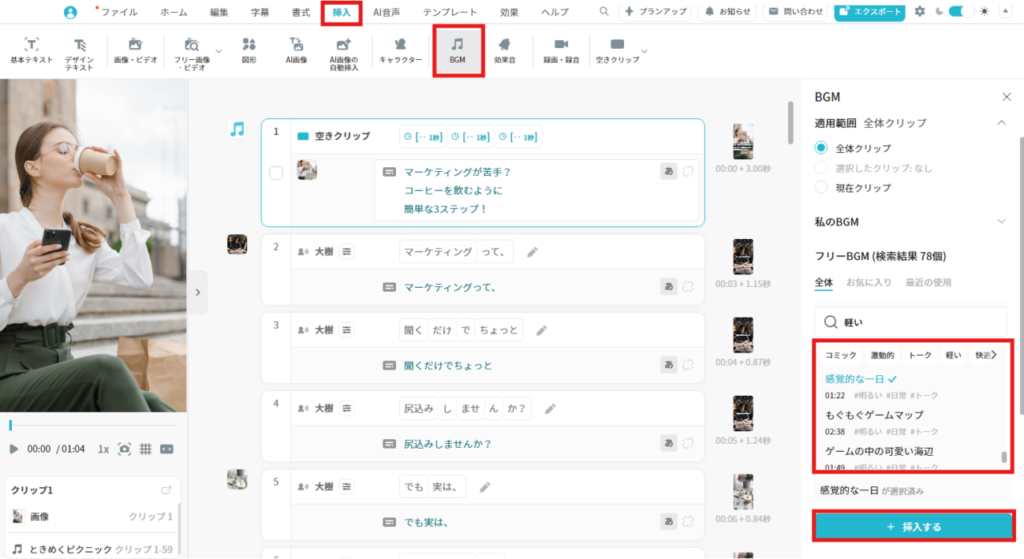Edit words of clip 2 with pencil icon
The height and width of the screenshot is (559, 1024).
(532, 252)
